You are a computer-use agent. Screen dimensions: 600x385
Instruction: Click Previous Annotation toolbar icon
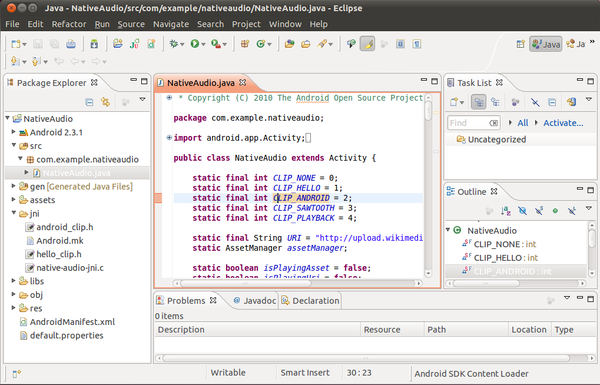click(x=36, y=61)
